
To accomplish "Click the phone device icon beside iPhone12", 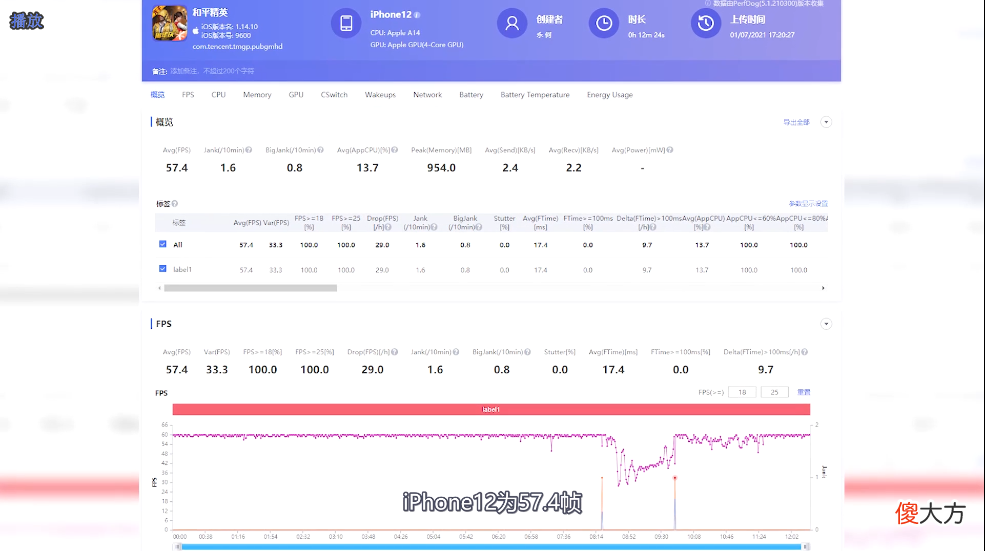I will [346, 23].
